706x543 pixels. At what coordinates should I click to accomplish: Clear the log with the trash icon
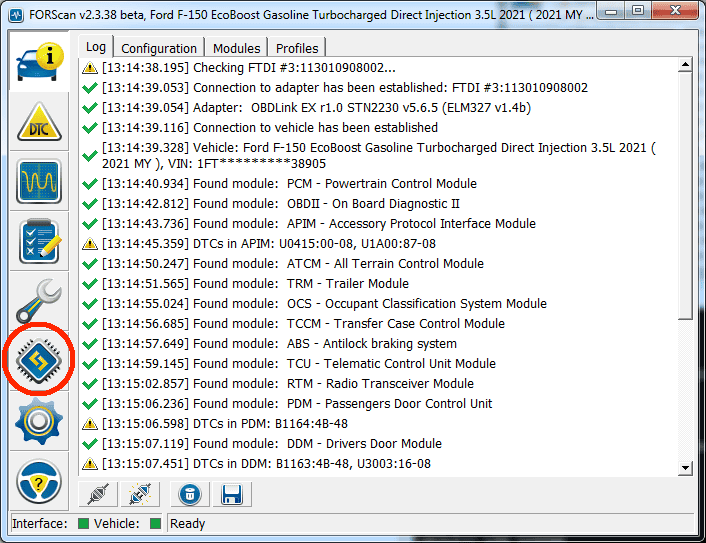coord(190,494)
